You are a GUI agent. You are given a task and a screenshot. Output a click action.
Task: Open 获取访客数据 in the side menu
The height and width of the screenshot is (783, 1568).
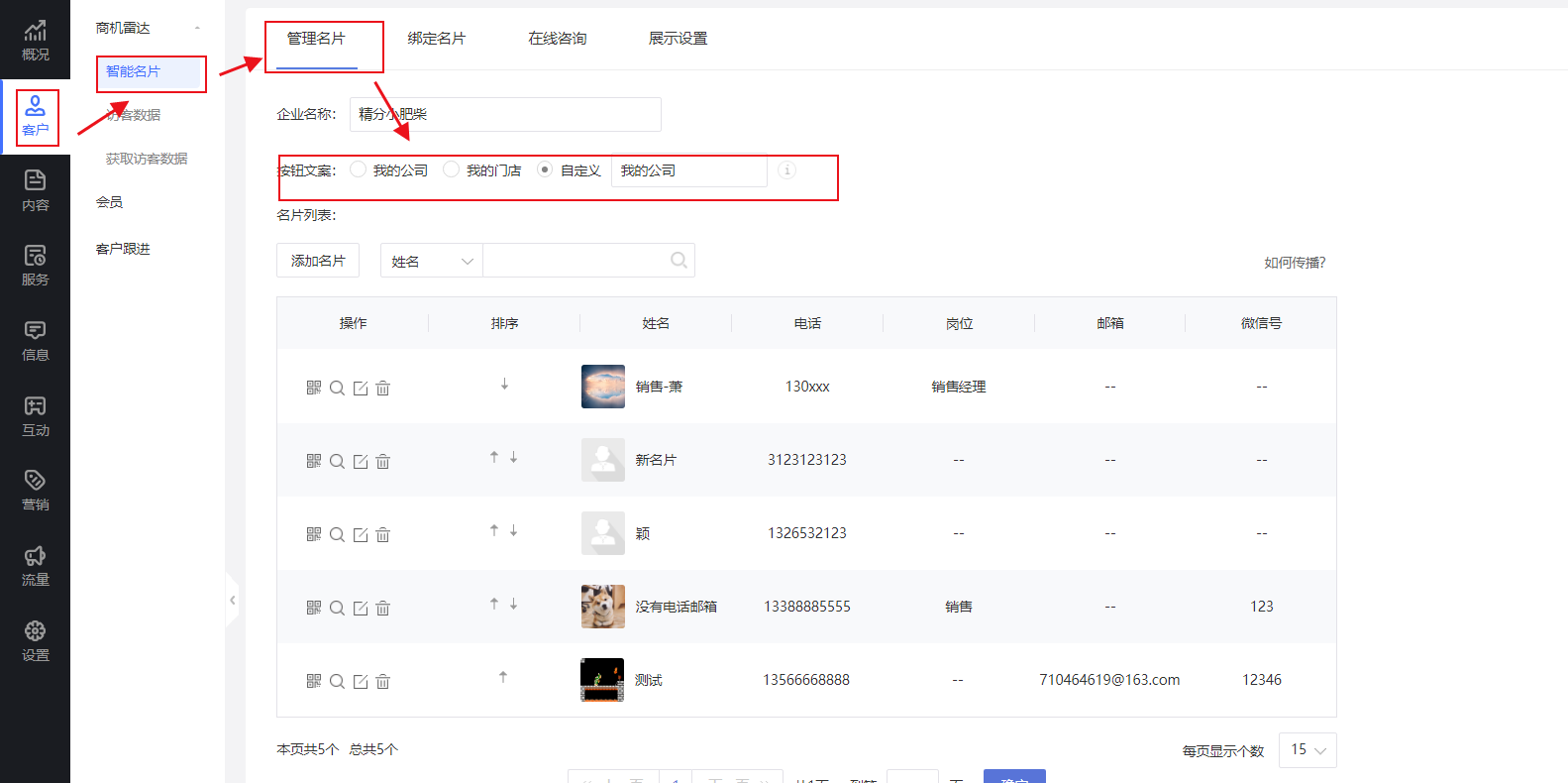pyautogui.click(x=147, y=159)
